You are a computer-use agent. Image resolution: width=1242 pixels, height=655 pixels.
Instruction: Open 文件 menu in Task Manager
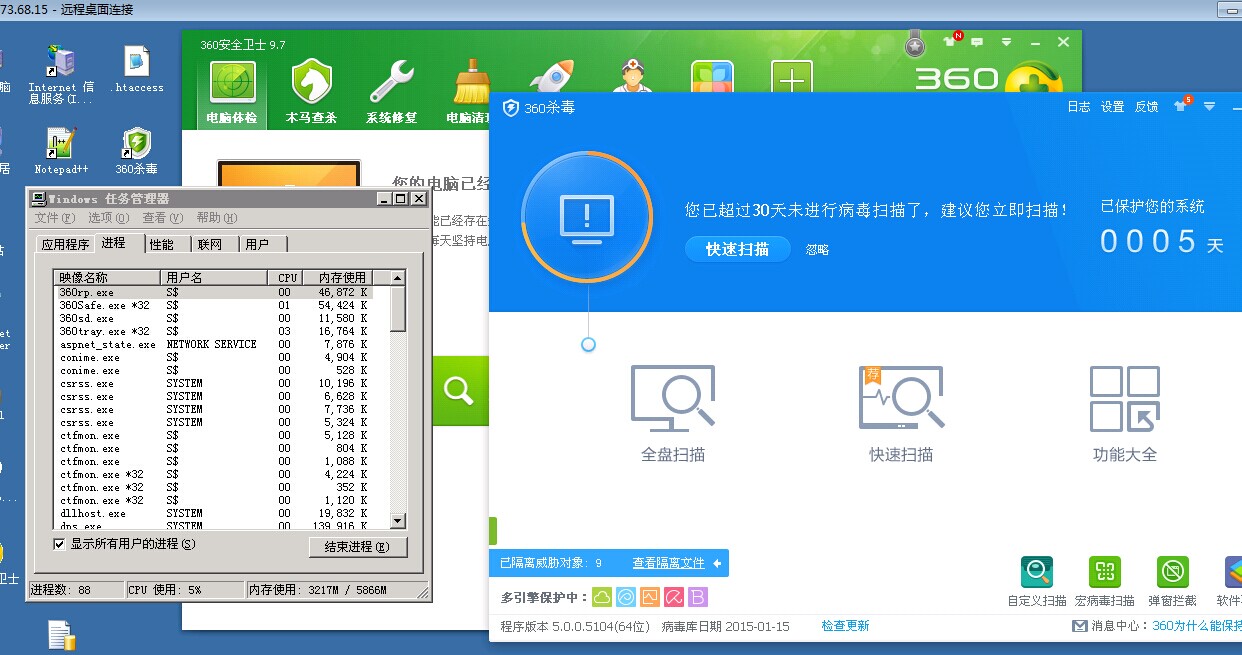[55, 218]
